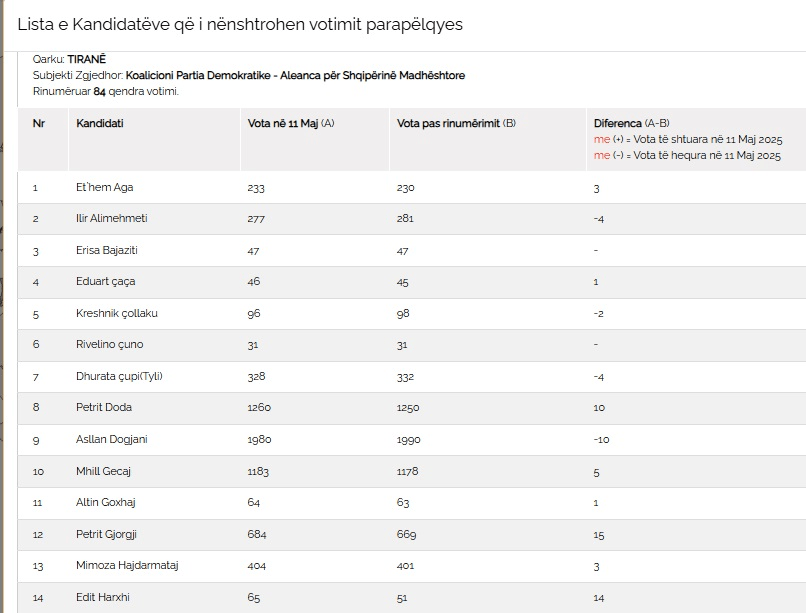Click Asllan Dogjani's 11 May vote count 1980
Image resolution: width=806 pixels, height=613 pixels.
259,439
